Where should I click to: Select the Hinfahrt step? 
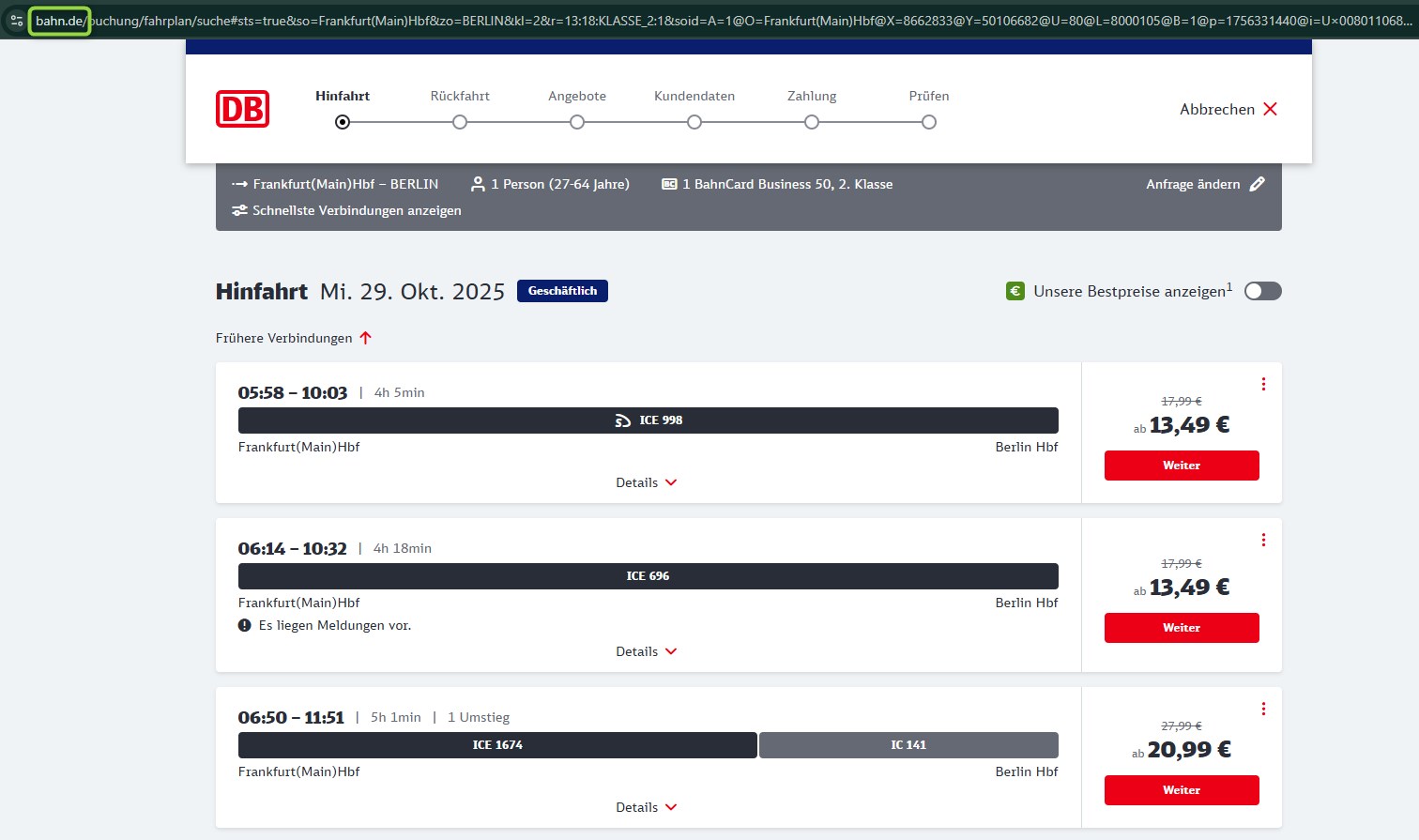click(x=343, y=109)
